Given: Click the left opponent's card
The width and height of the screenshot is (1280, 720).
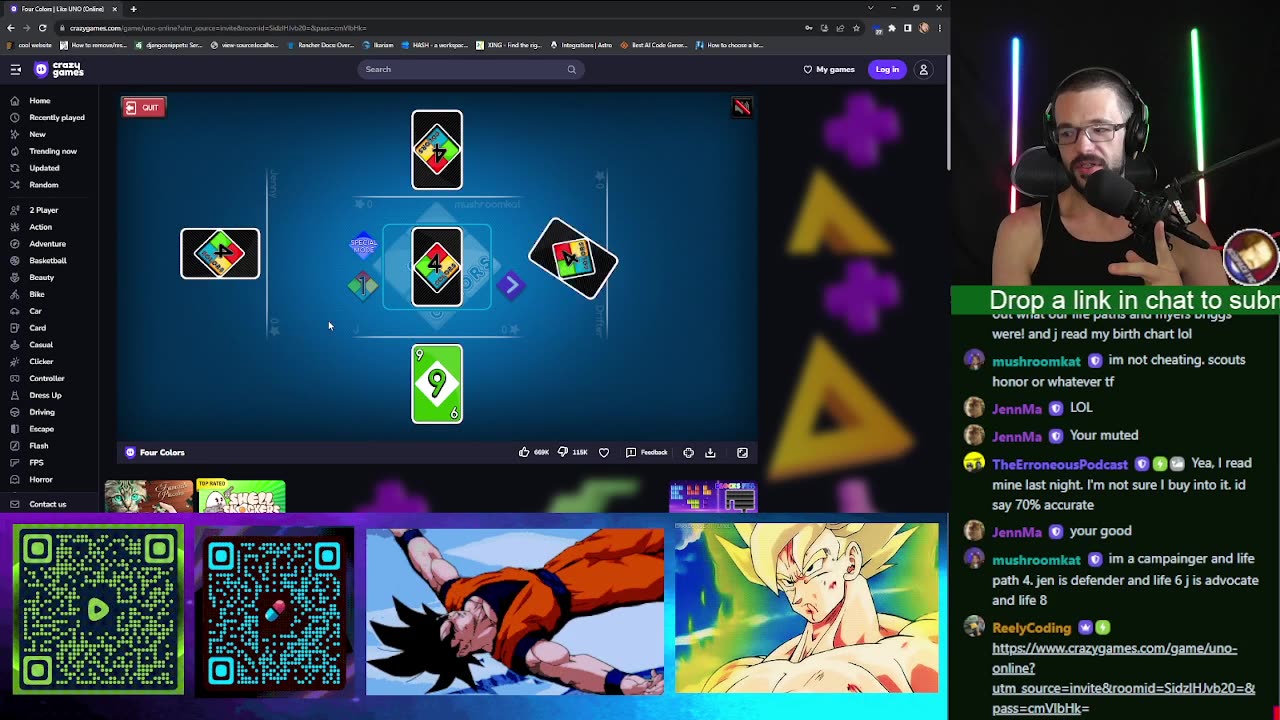Looking at the screenshot, I should (x=220, y=253).
